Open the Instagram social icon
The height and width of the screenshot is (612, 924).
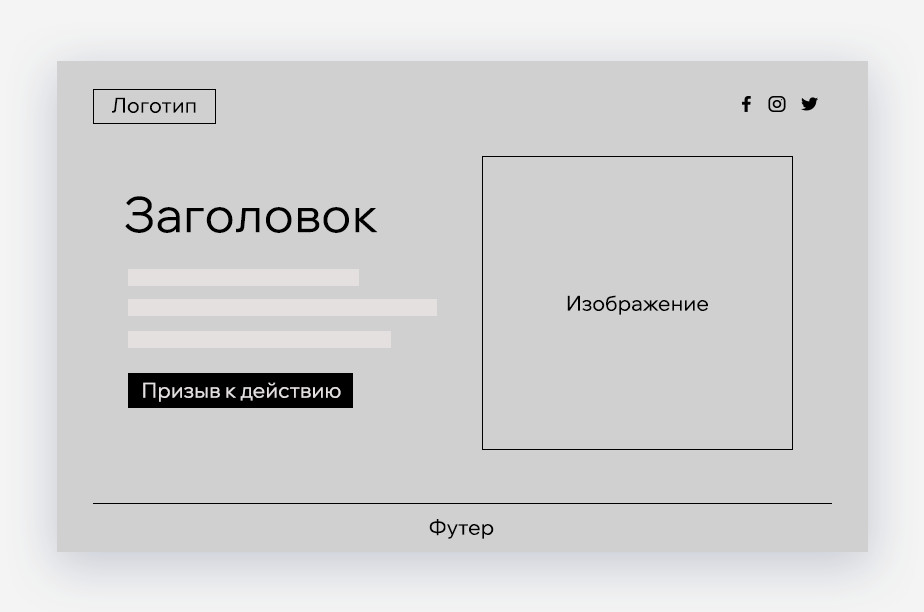777,104
